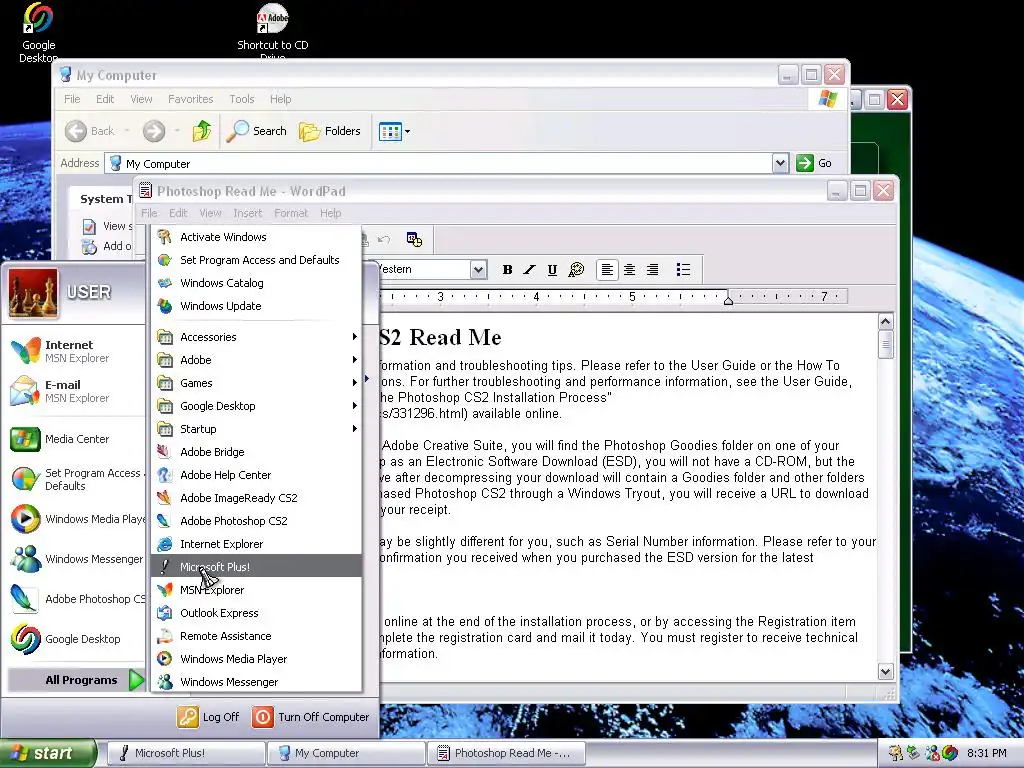Click the right indent marker on ruler
The width and height of the screenshot is (1024, 768).
pyautogui.click(x=728, y=300)
